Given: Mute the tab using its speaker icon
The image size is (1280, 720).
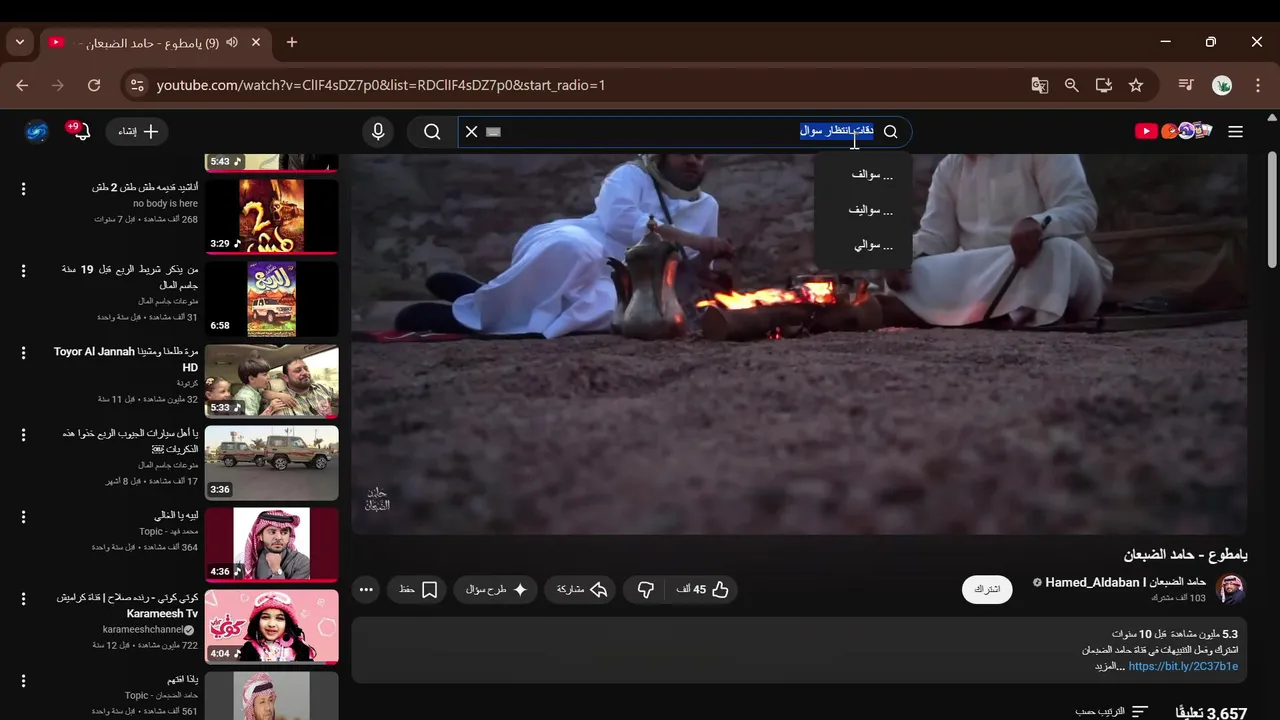Looking at the screenshot, I should [232, 42].
